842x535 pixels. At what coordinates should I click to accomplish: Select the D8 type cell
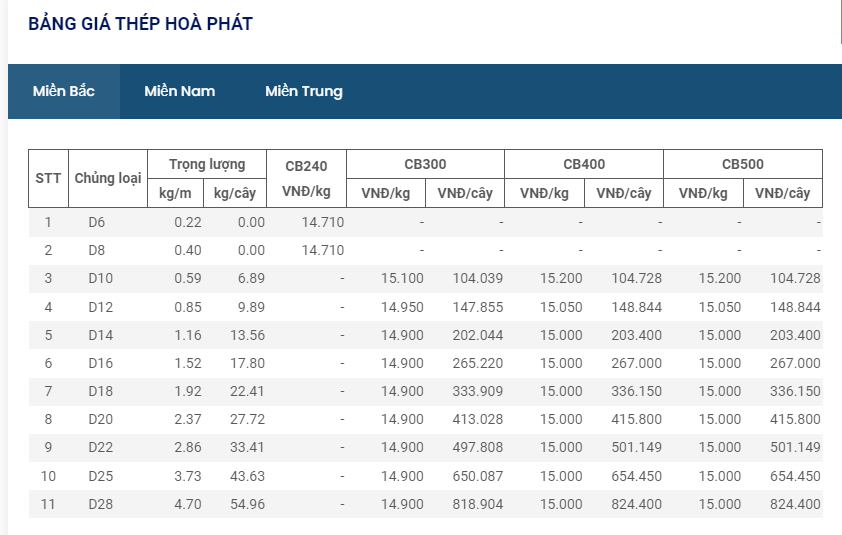pos(97,250)
